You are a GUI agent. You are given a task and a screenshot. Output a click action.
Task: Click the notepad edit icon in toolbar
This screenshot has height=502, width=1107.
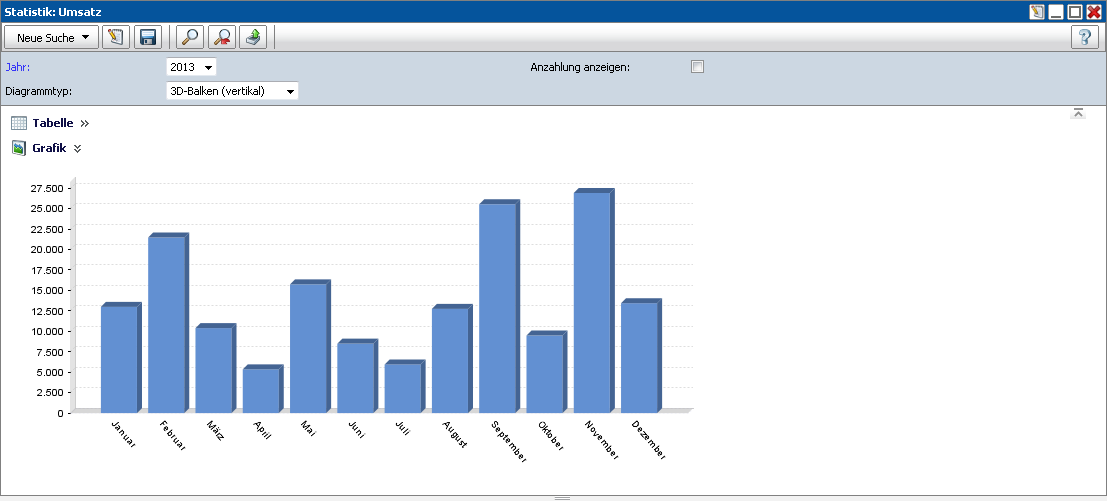[x=116, y=38]
